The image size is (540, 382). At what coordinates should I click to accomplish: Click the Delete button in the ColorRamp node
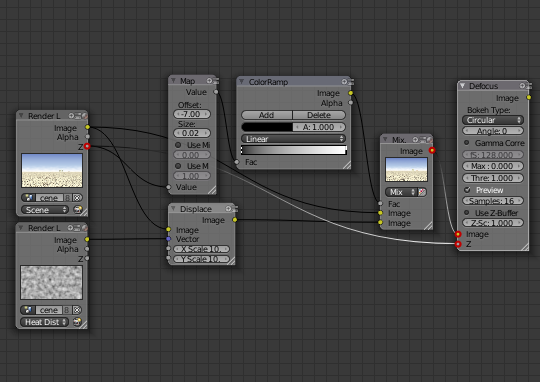click(319, 115)
